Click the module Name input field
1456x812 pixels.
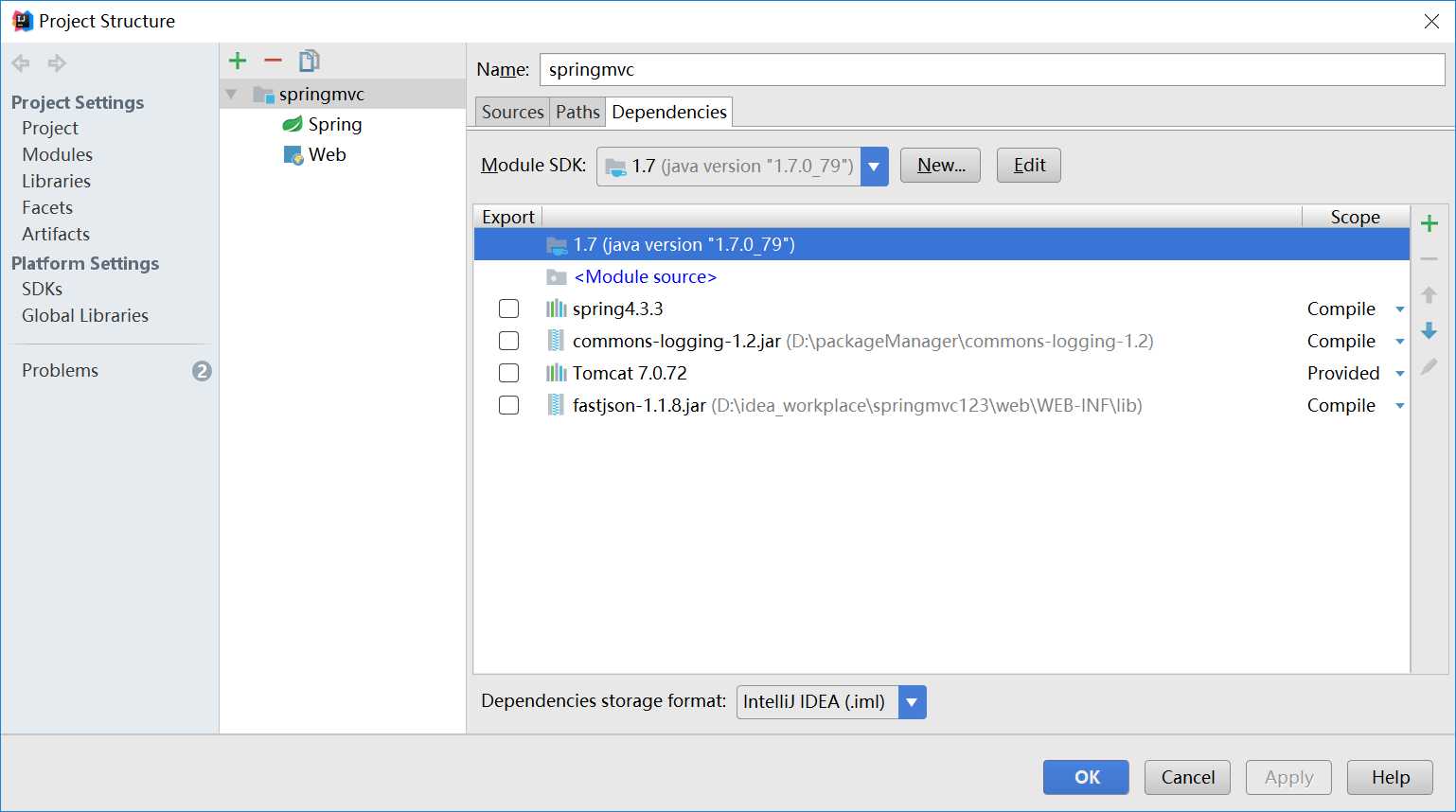click(992, 69)
